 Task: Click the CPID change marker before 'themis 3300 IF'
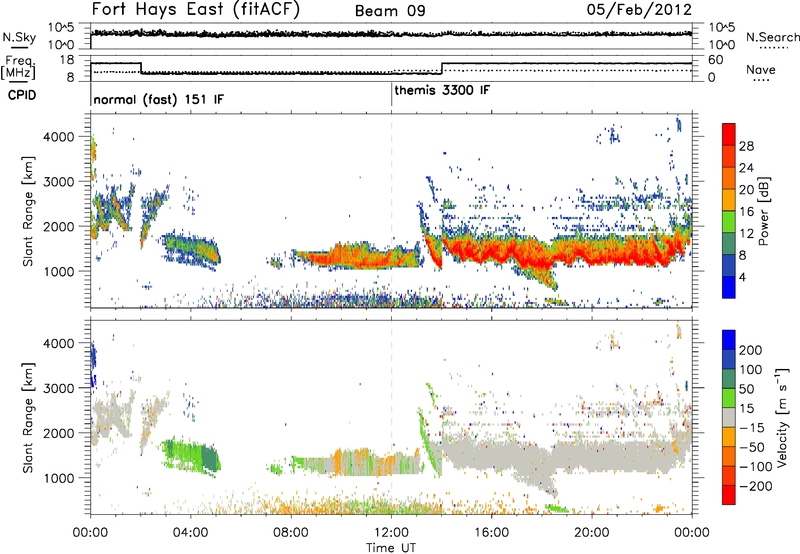pos(391,94)
